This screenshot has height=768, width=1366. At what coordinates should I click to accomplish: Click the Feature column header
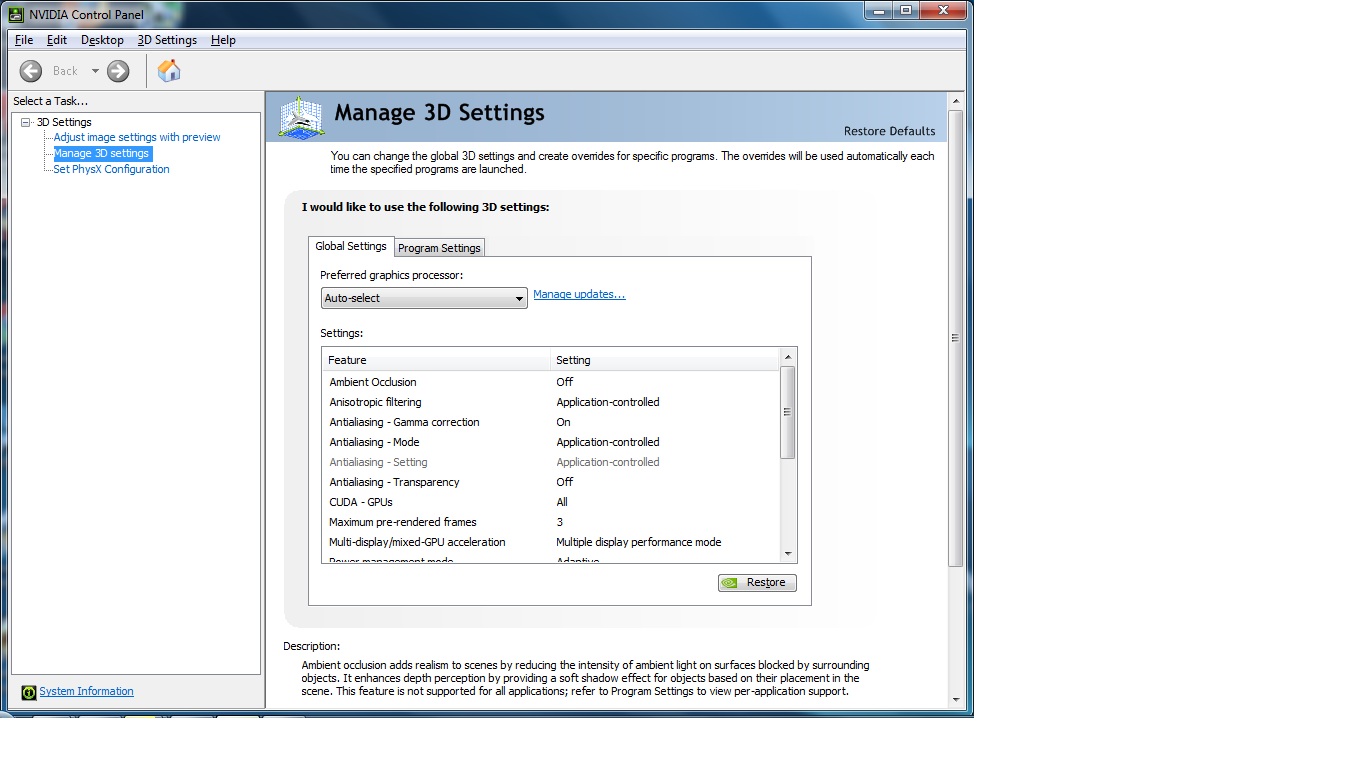(x=436, y=360)
